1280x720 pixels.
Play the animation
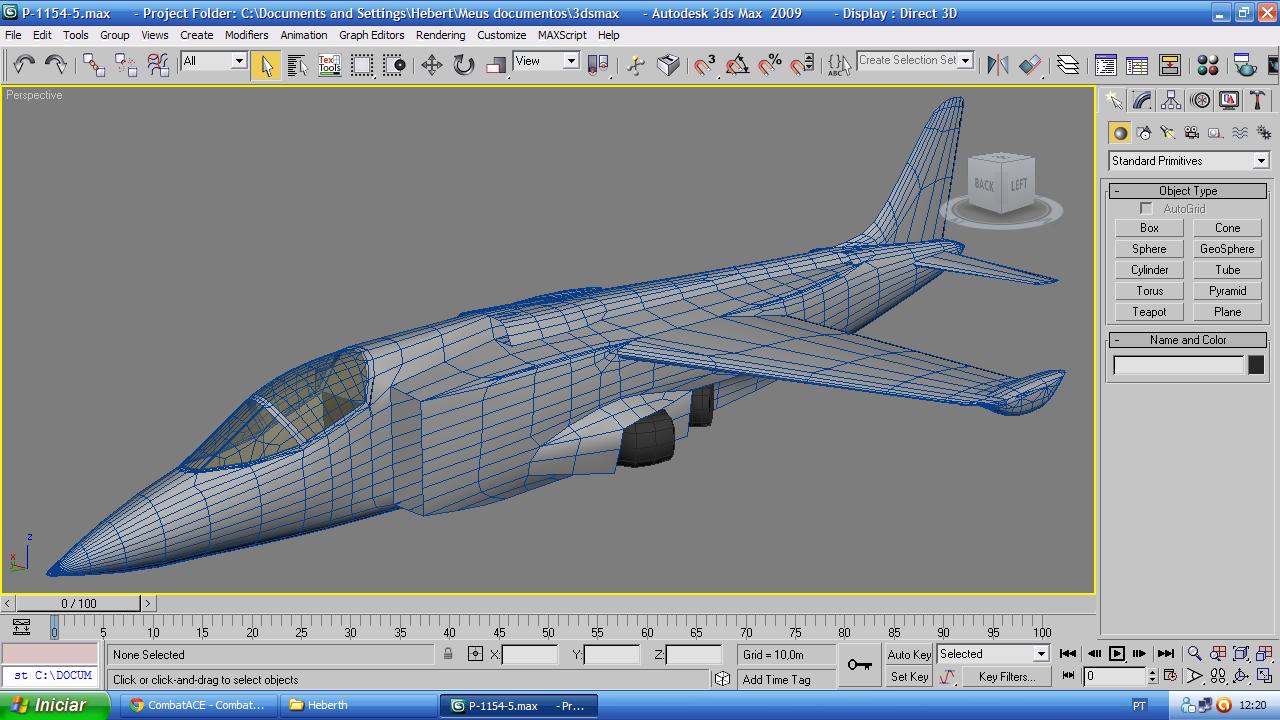[1117, 654]
